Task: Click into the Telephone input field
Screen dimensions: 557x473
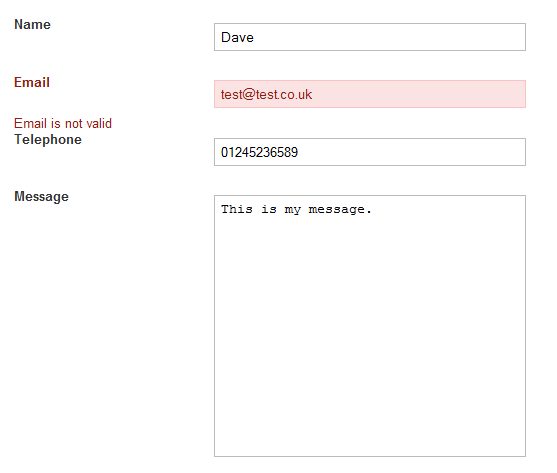Action: point(370,152)
